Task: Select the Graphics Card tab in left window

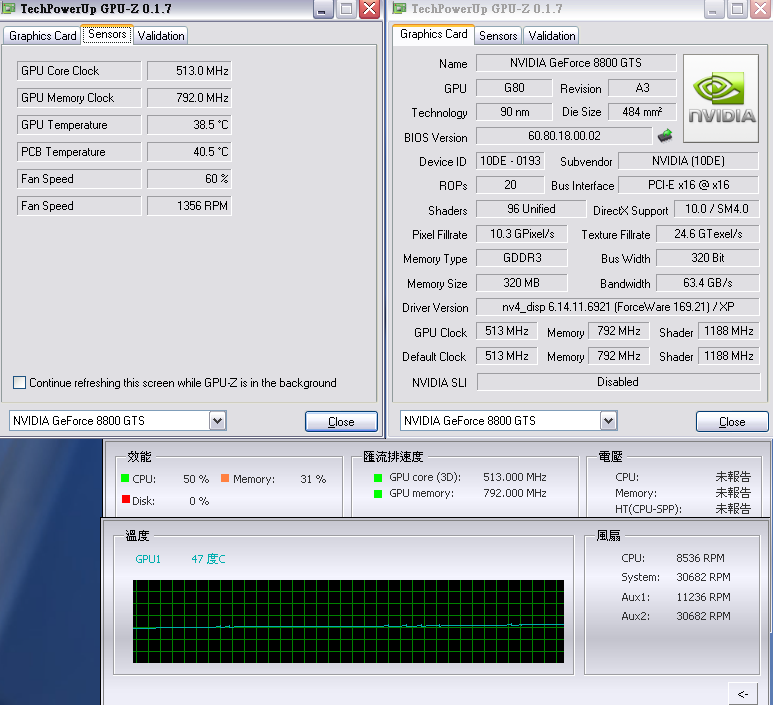Action: pyautogui.click(x=43, y=36)
